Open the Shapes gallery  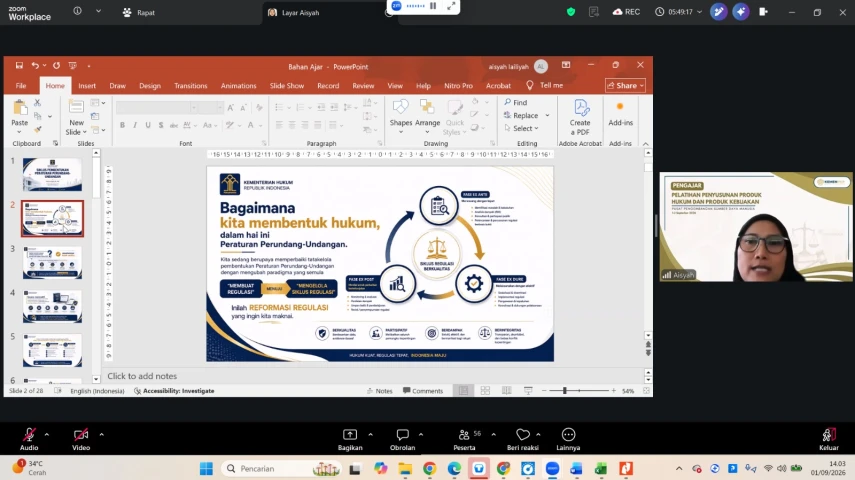(401, 116)
